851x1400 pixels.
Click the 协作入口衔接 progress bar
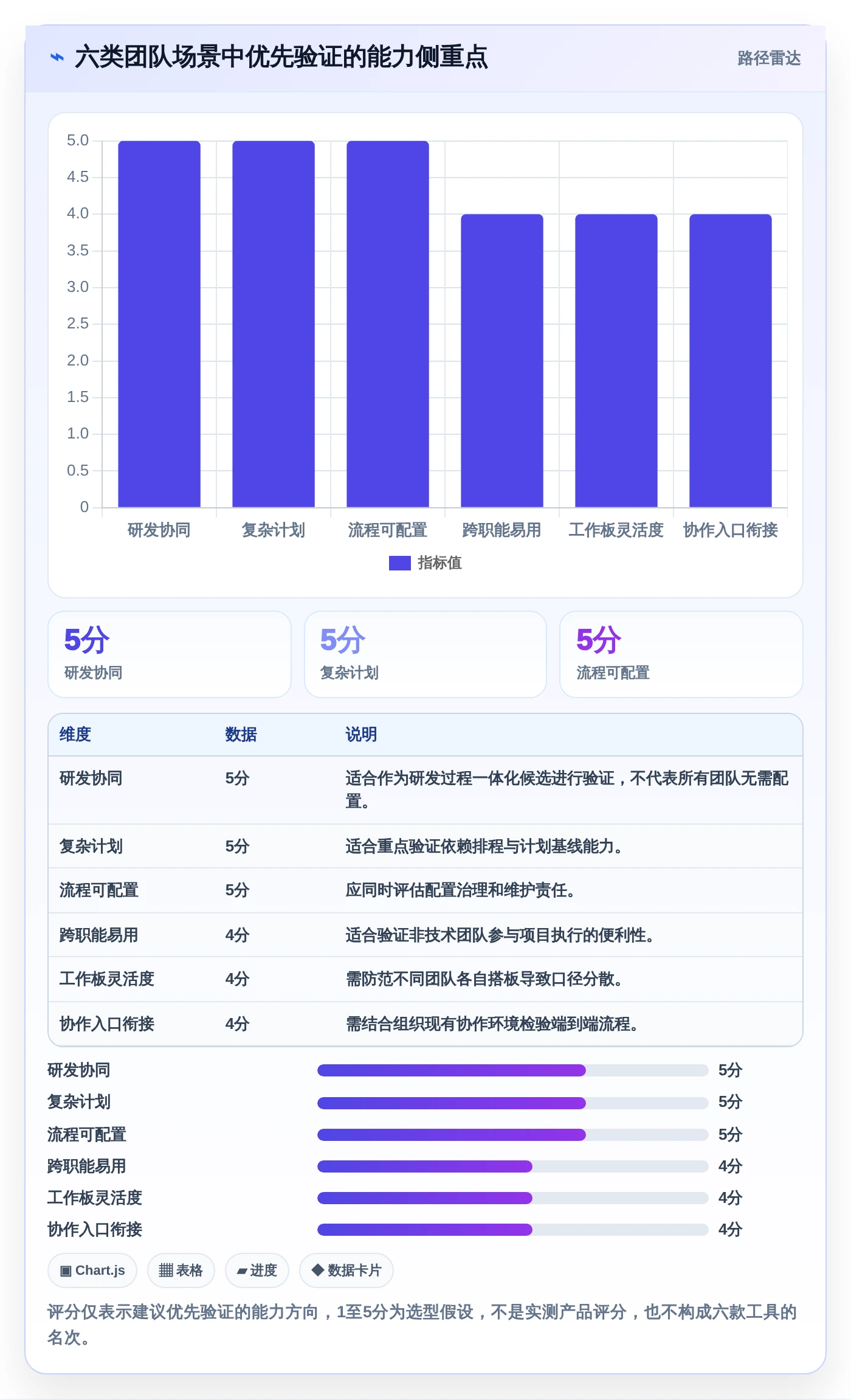[513, 1230]
